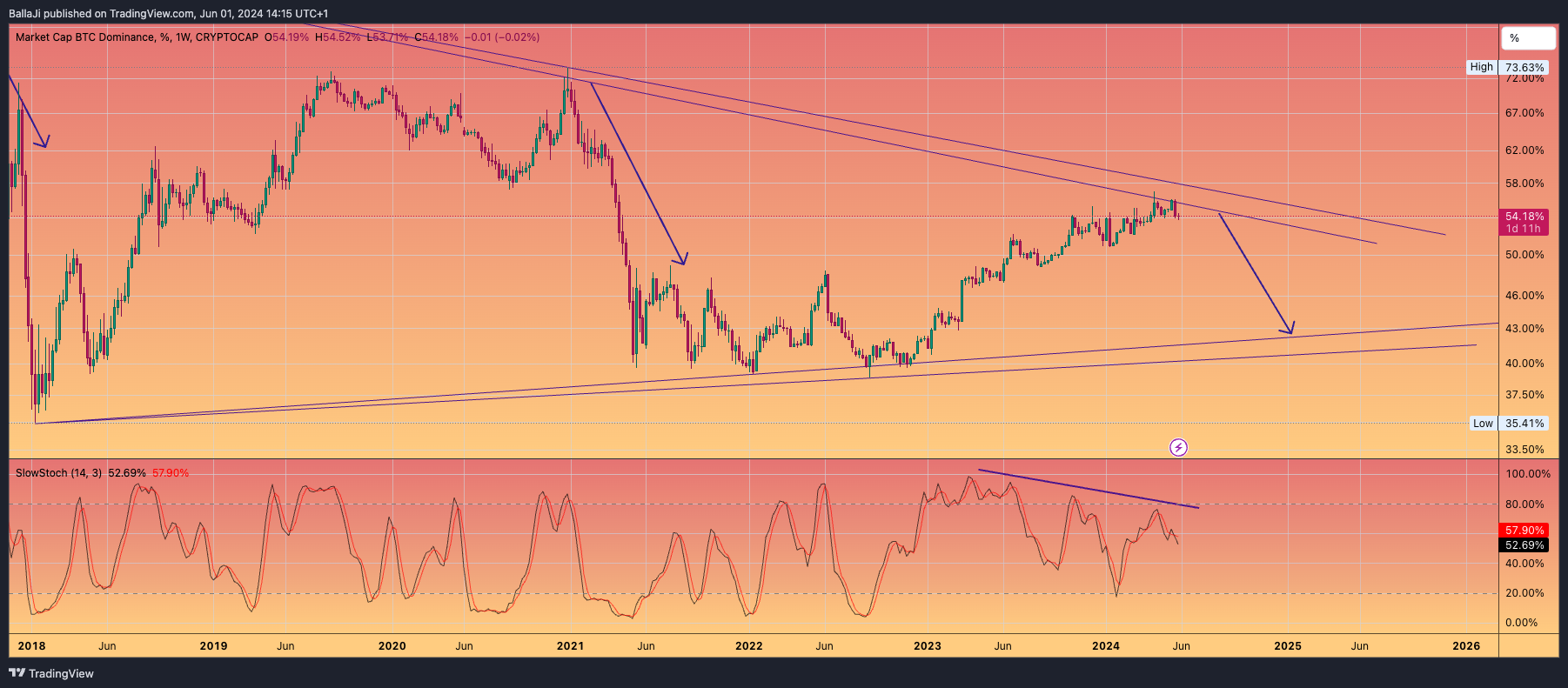Click the TradingView logo at bottom left
The image size is (1568, 688).
pos(51,673)
